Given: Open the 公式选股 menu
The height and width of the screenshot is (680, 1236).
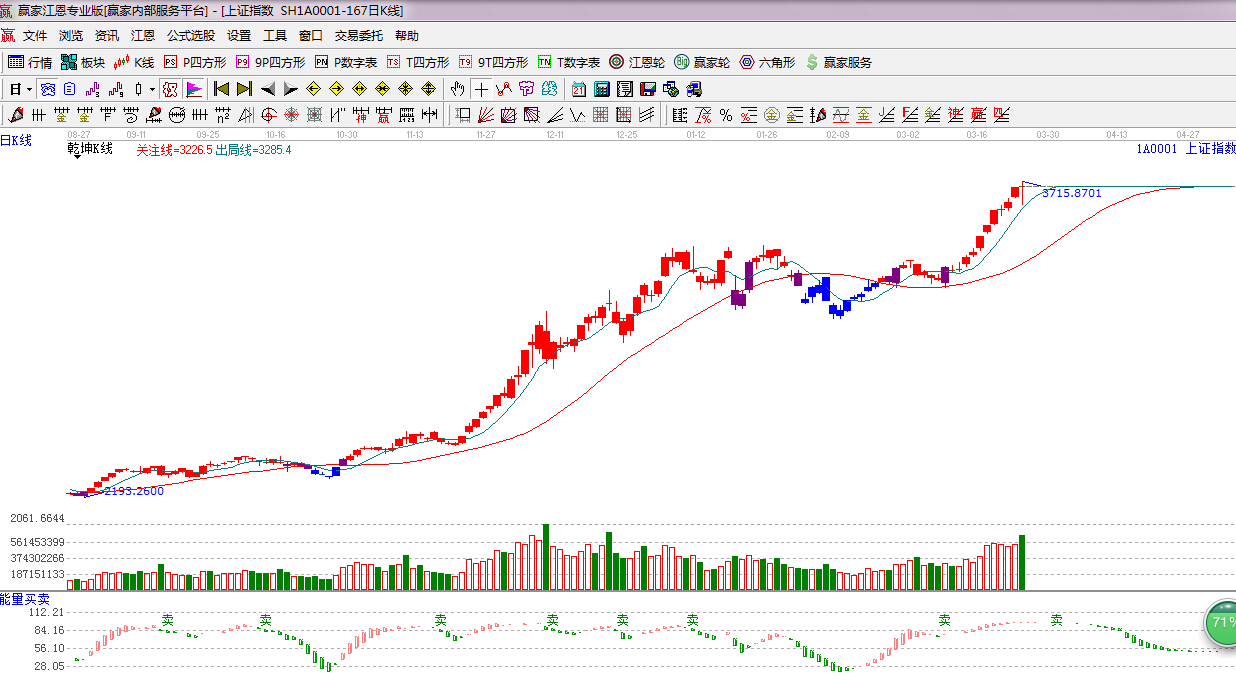Looking at the screenshot, I should click(x=190, y=35).
